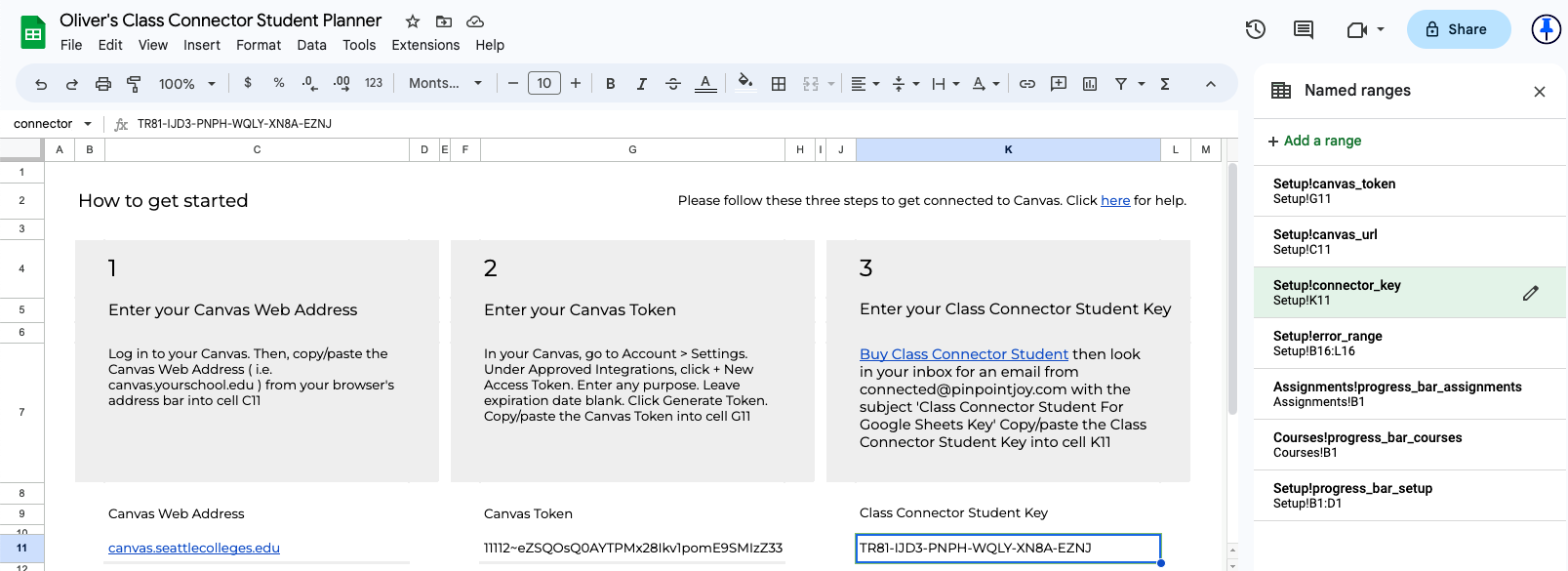Open version history clock icon
The width and height of the screenshot is (1568, 571).
point(1256,29)
